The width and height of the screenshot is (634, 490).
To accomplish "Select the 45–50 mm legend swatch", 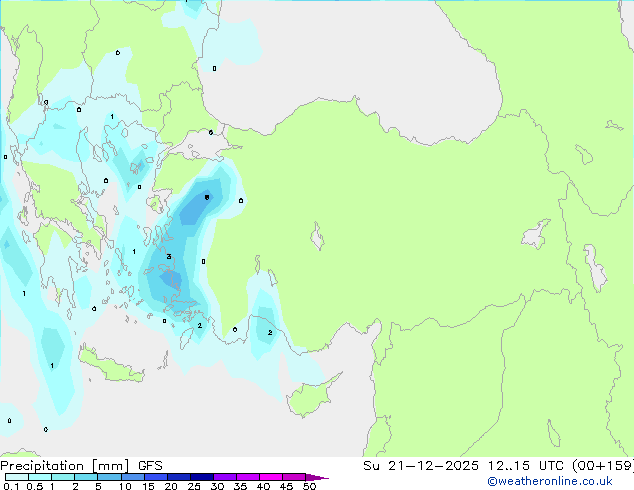I will click(294, 477).
